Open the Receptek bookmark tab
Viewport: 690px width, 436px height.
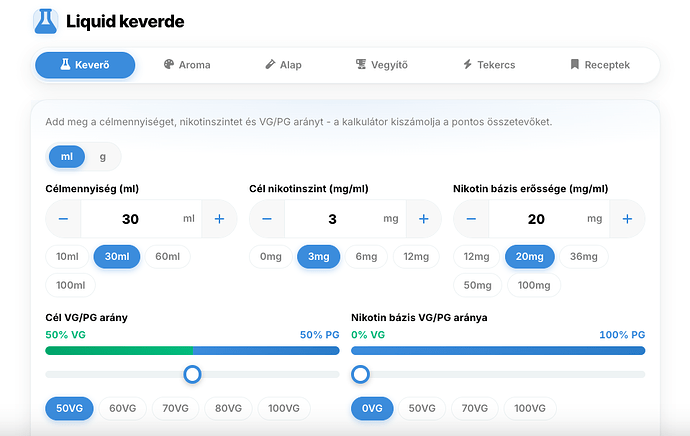click(600, 65)
